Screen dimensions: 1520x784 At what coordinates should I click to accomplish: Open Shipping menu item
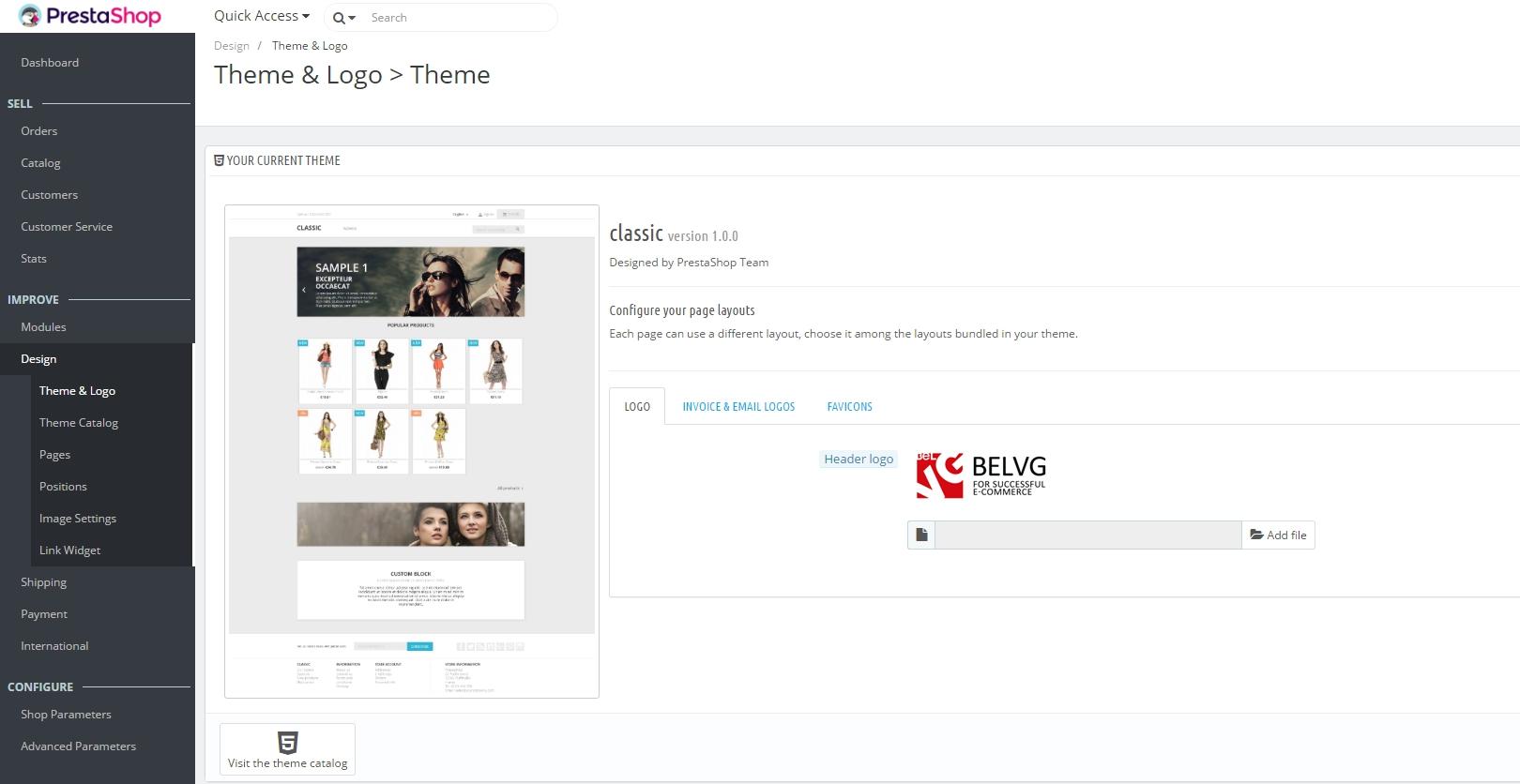(43, 582)
